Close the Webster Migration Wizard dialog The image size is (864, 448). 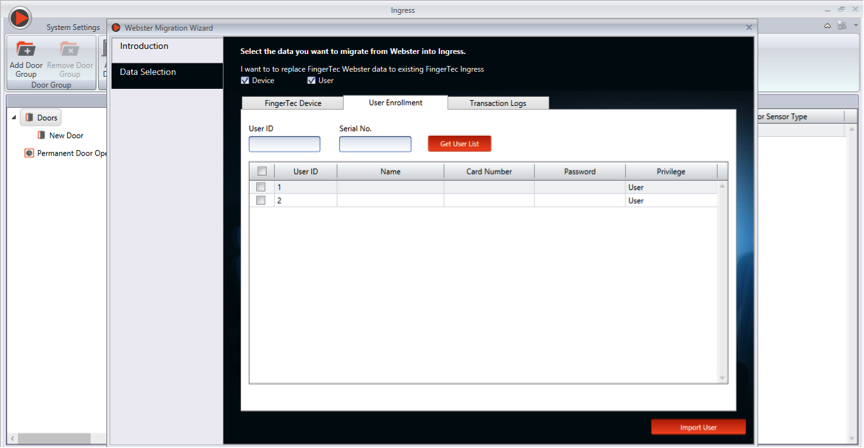[x=749, y=28]
